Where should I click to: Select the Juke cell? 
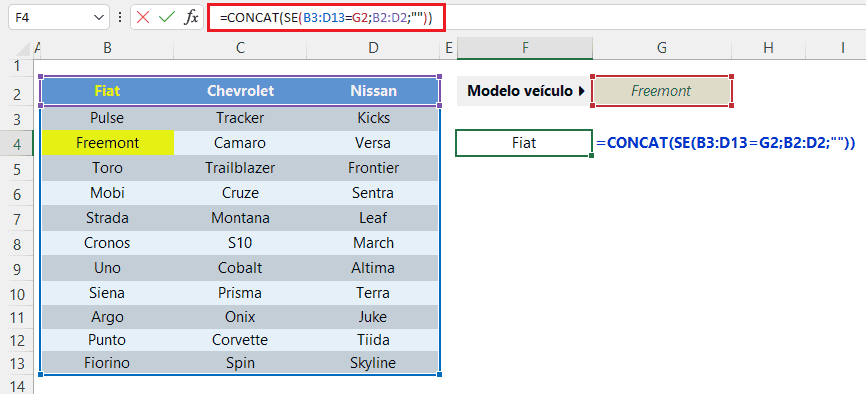pyautogui.click(x=373, y=318)
